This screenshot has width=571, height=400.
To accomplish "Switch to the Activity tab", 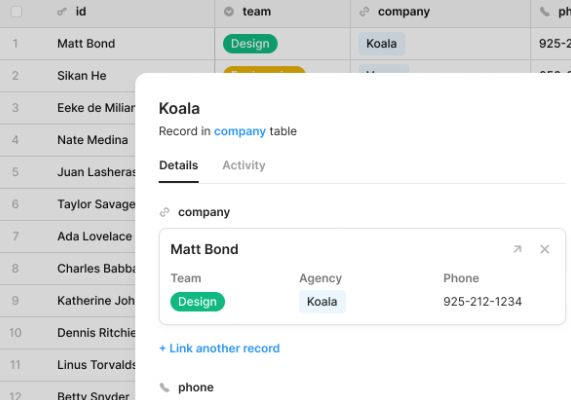I will pyautogui.click(x=244, y=165).
